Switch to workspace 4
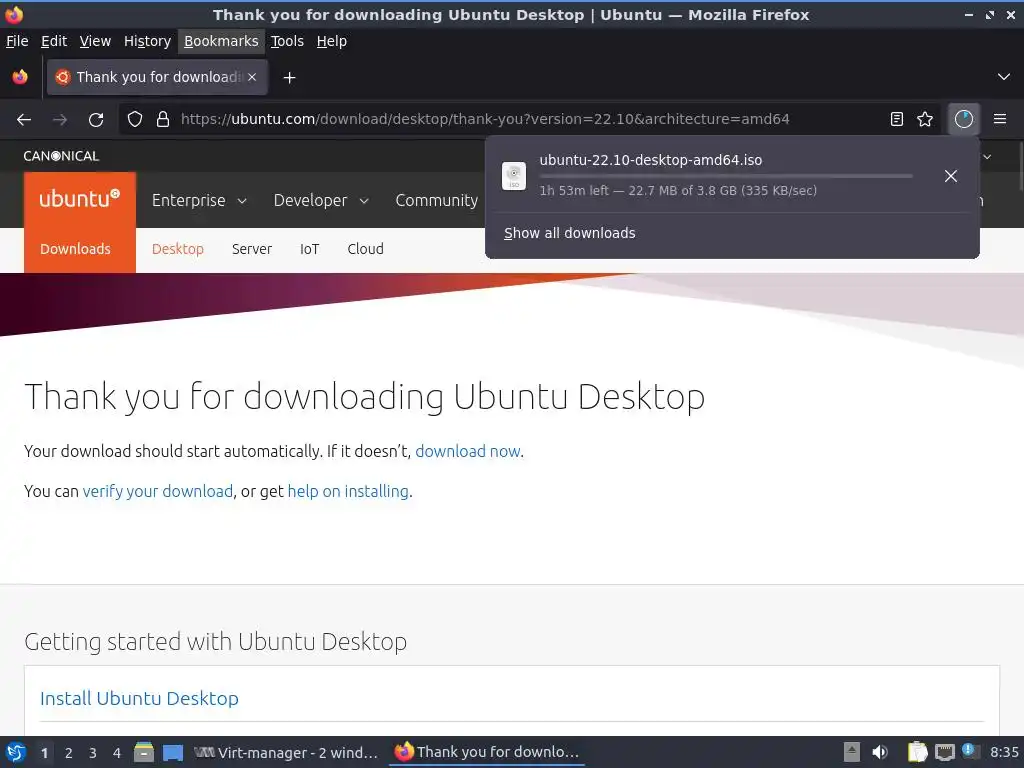1024x768 pixels. pyautogui.click(x=117, y=753)
